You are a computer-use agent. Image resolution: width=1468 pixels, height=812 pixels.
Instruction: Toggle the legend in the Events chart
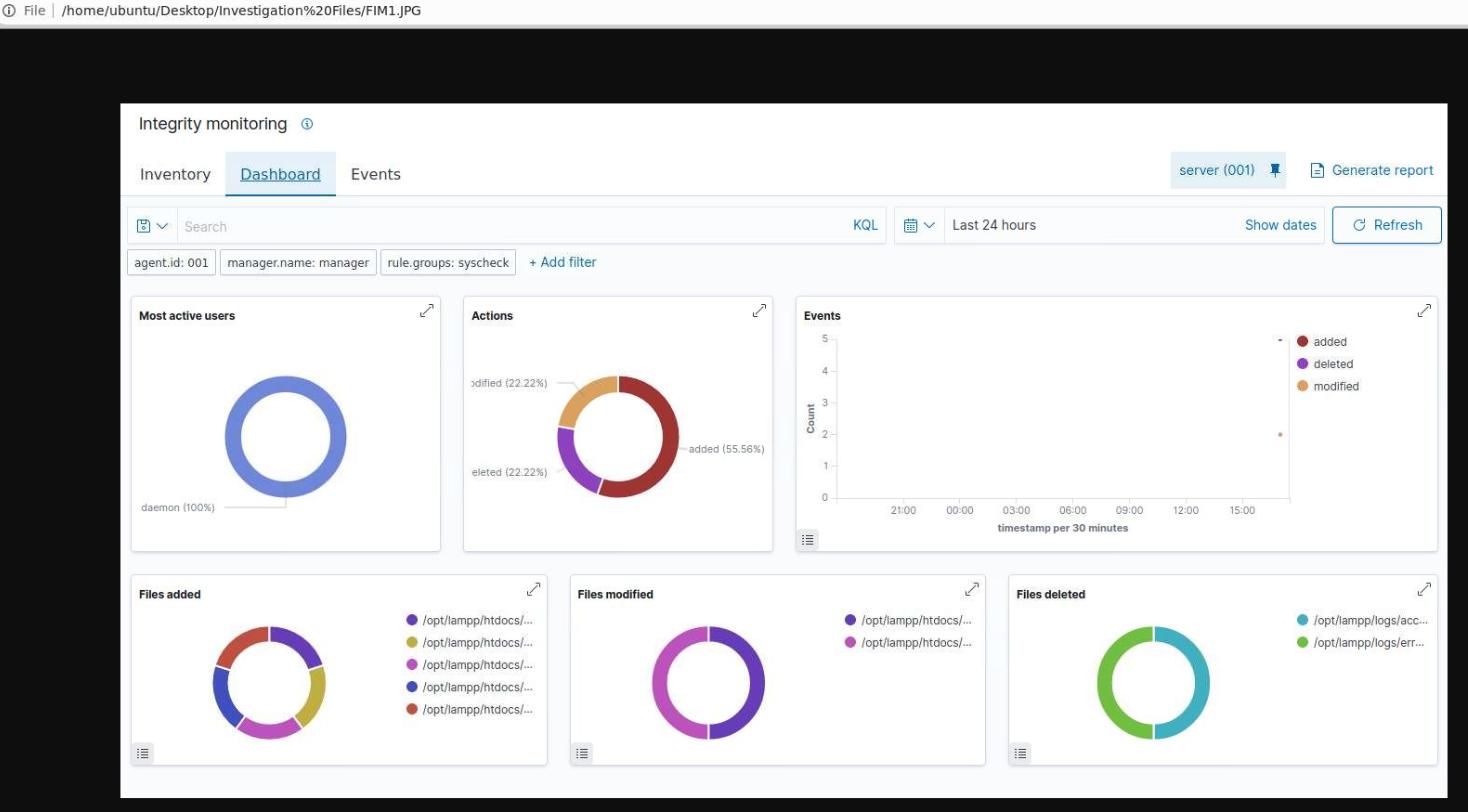pos(808,540)
